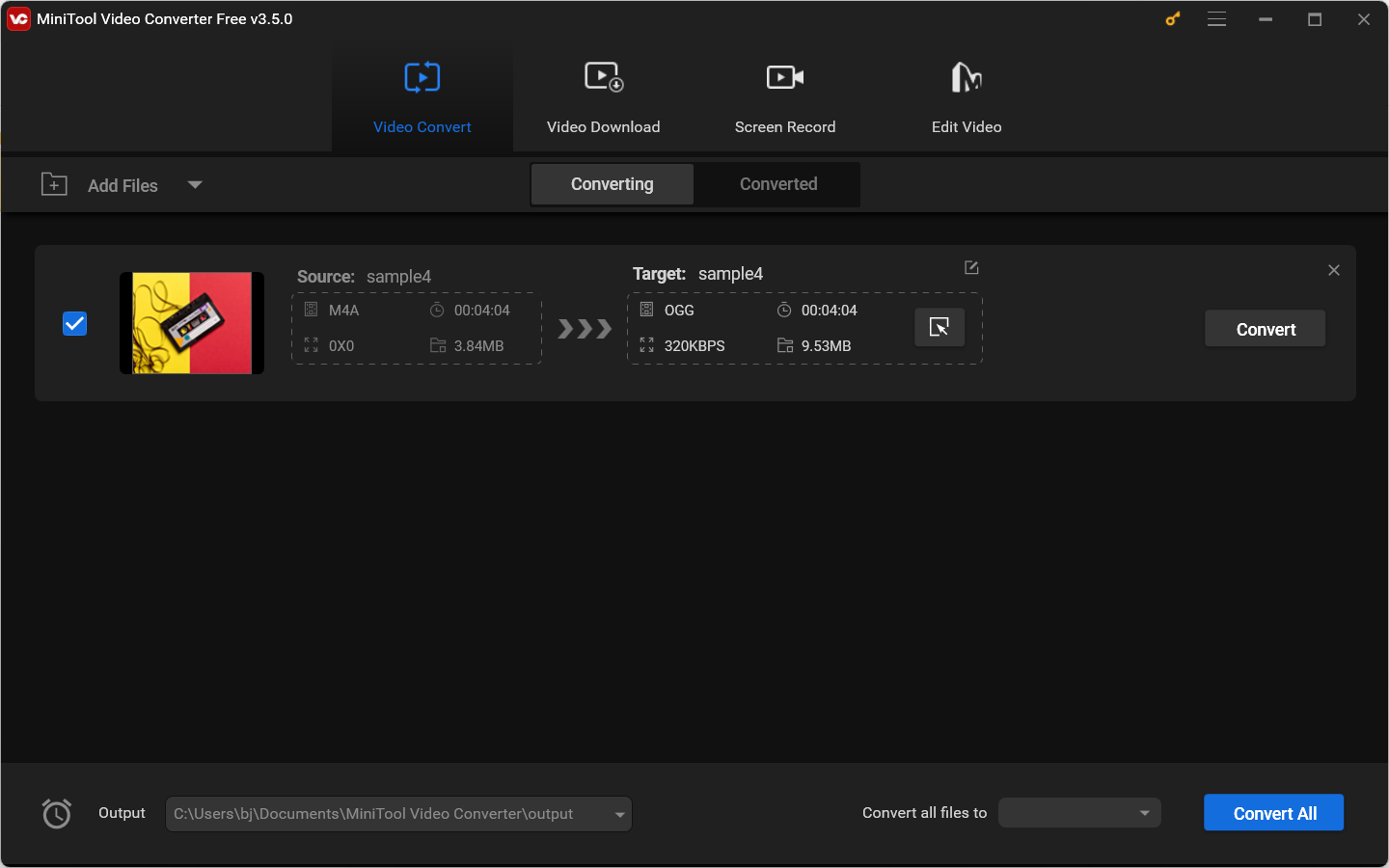Click the scheduled task clock icon
This screenshot has height=868, width=1389.
pyautogui.click(x=57, y=814)
